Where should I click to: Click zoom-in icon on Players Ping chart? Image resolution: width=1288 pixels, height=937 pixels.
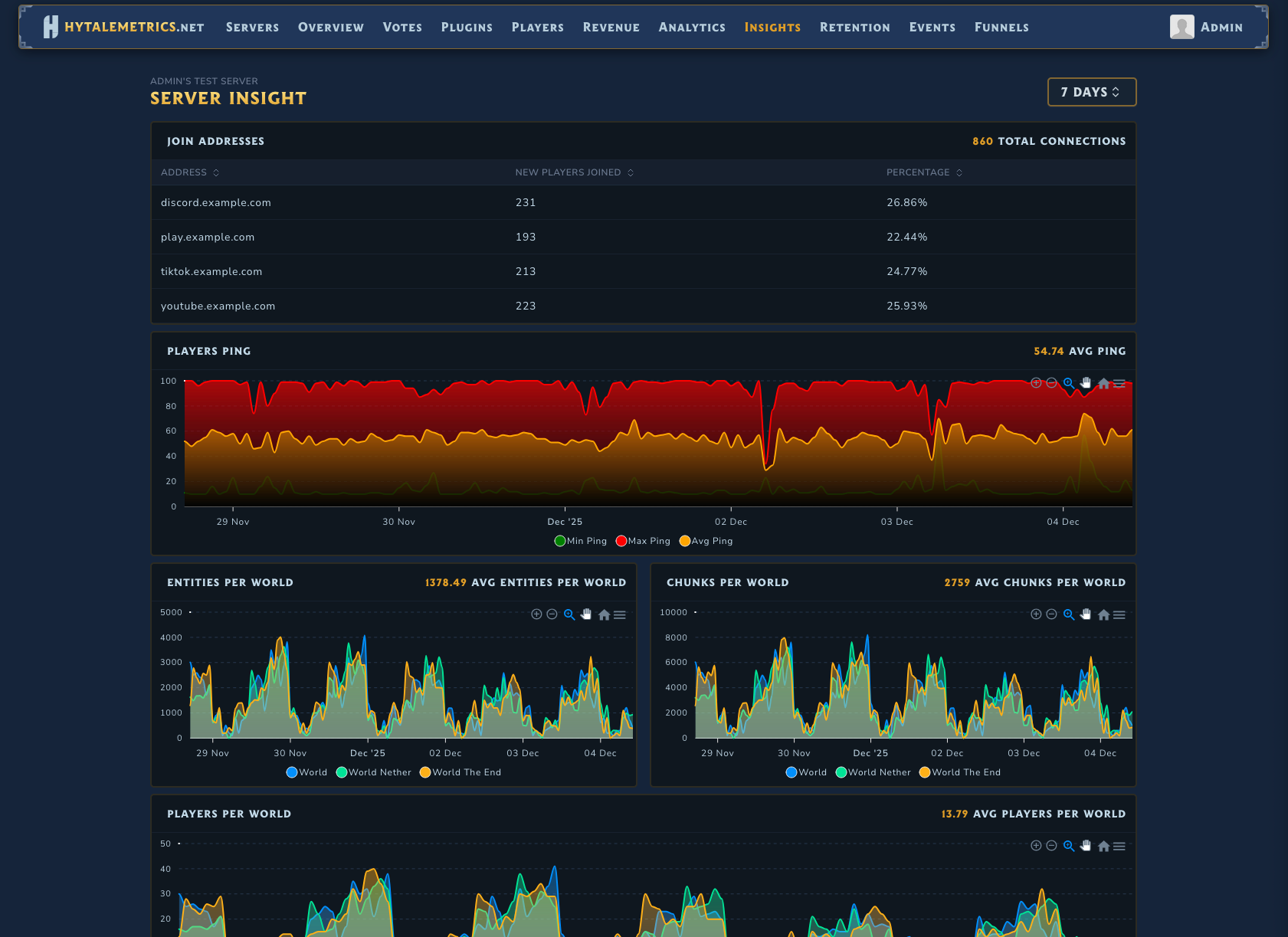1036,383
